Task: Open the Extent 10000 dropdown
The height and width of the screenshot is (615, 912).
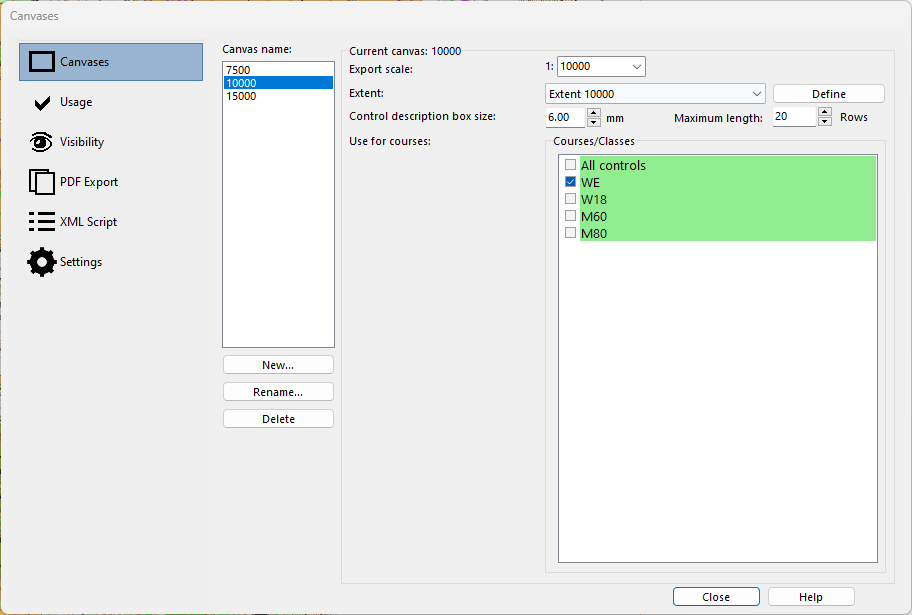Action: pos(655,94)
